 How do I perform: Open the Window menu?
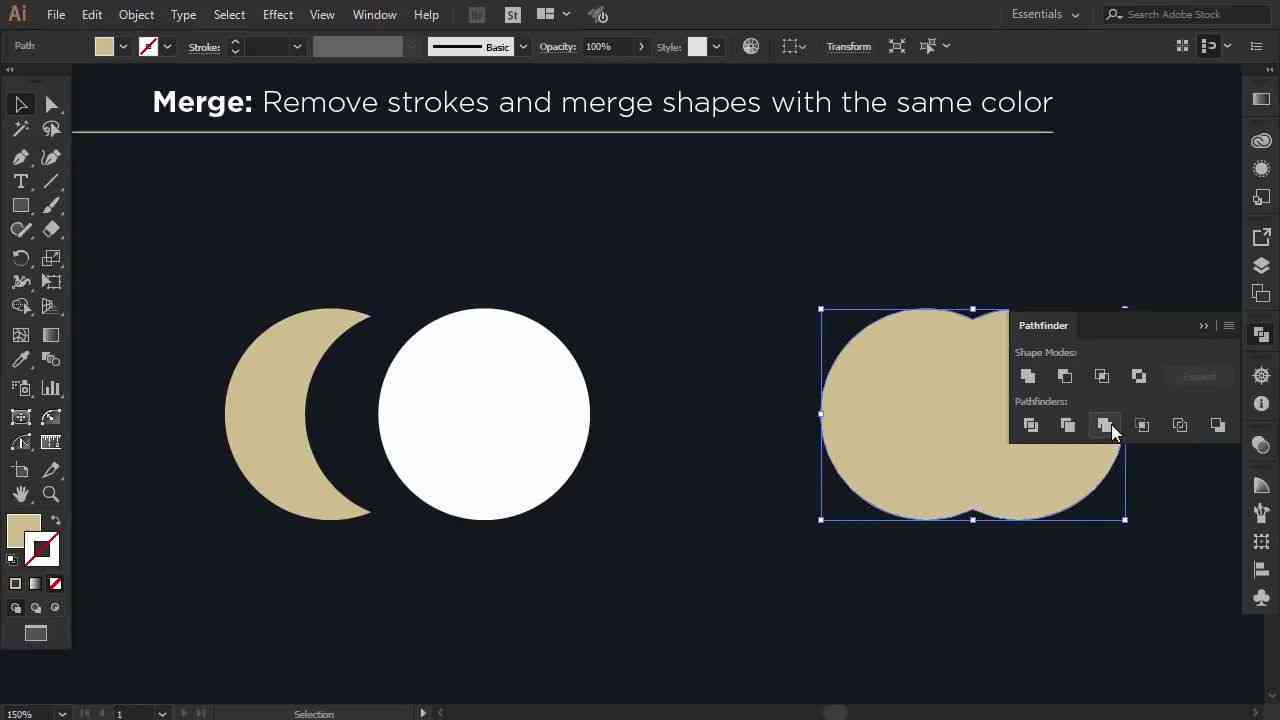(x=375, y=15)
